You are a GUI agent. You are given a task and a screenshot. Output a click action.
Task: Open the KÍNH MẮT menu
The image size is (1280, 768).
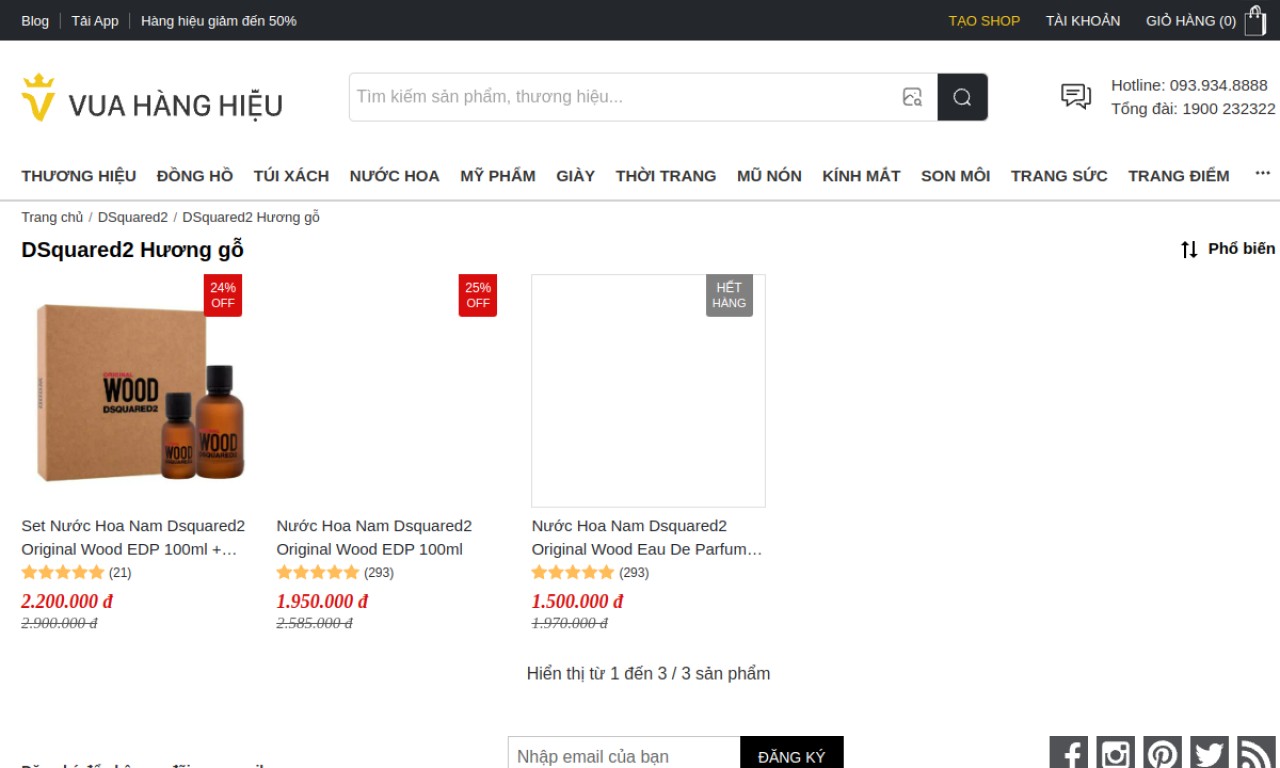(861, 176)
